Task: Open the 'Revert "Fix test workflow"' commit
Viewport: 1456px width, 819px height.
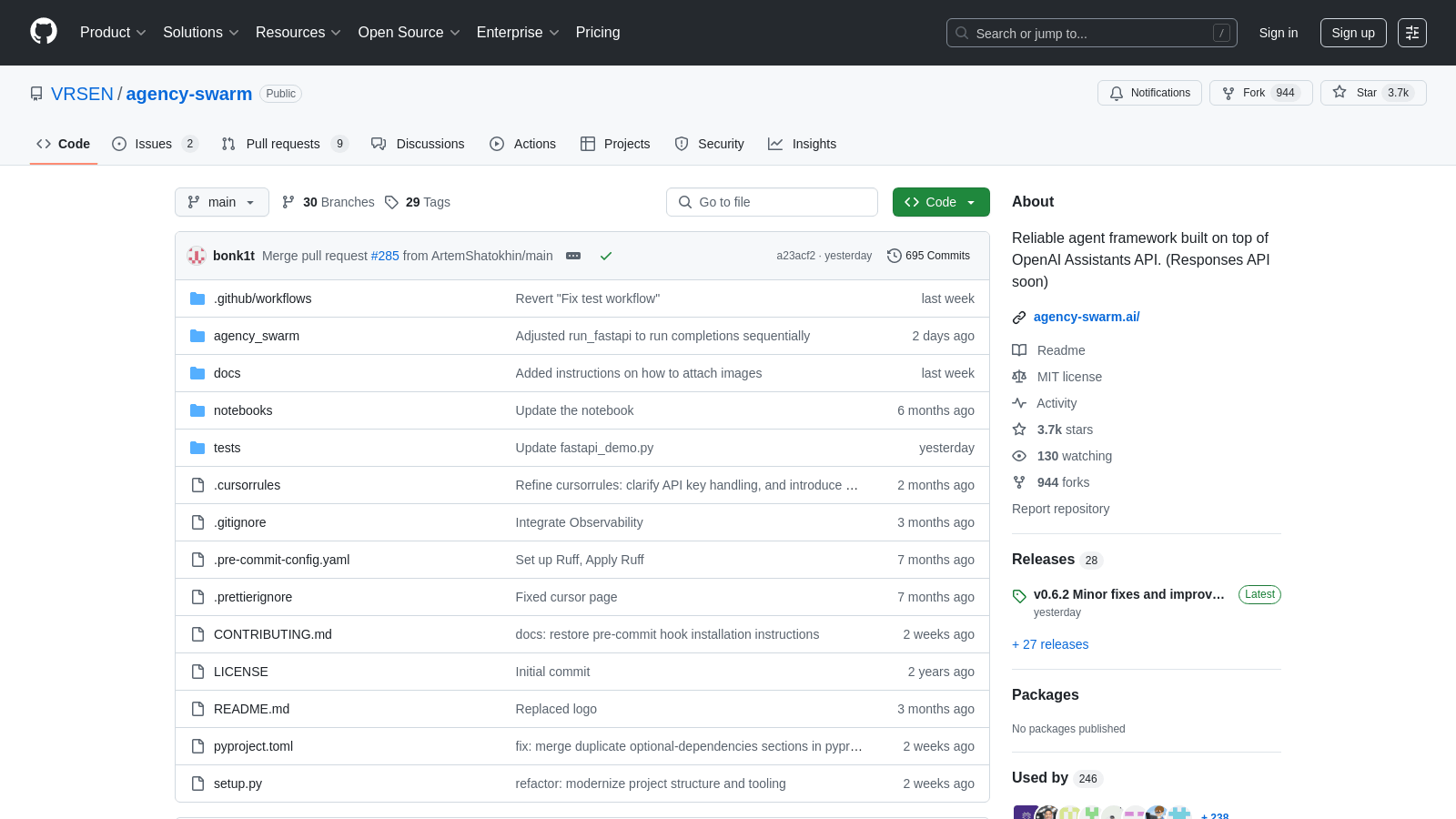Action: click(x=588, y=298)
